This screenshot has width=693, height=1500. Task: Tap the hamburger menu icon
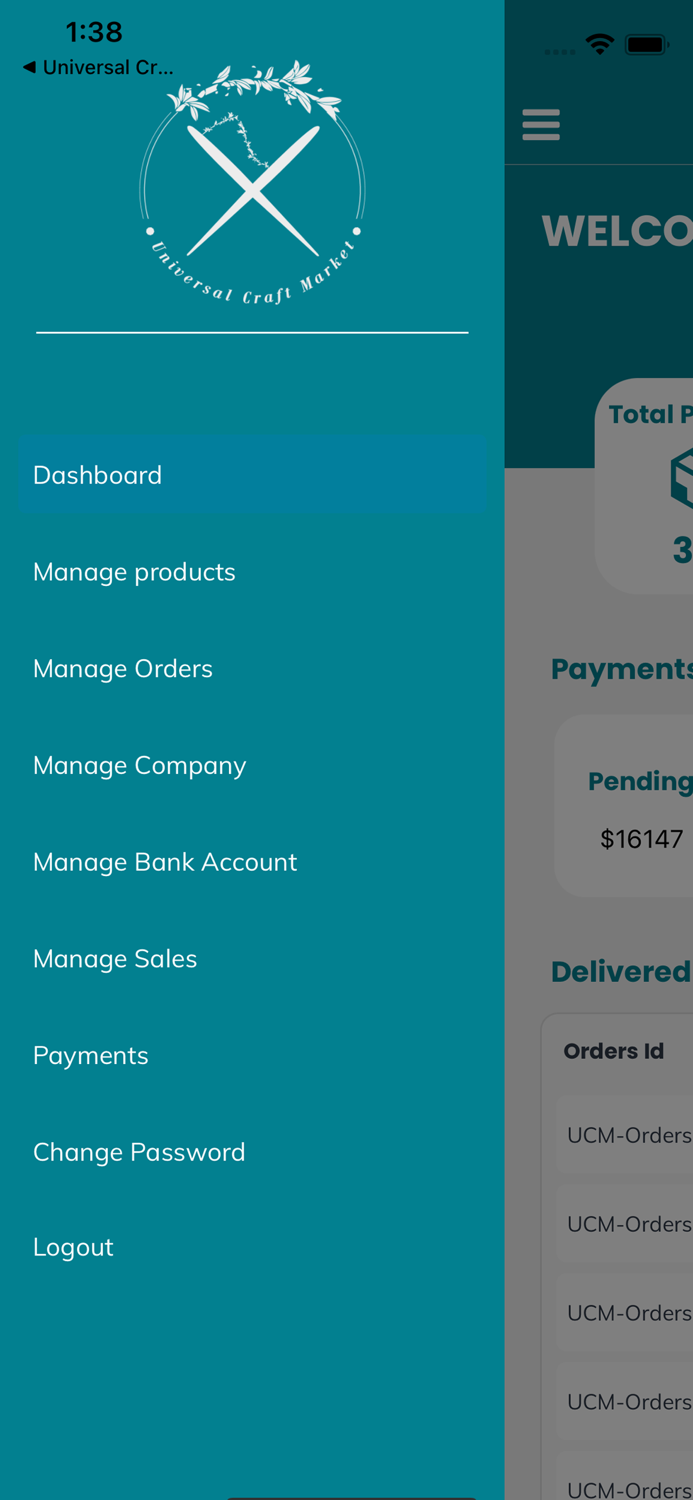(541, 125)
